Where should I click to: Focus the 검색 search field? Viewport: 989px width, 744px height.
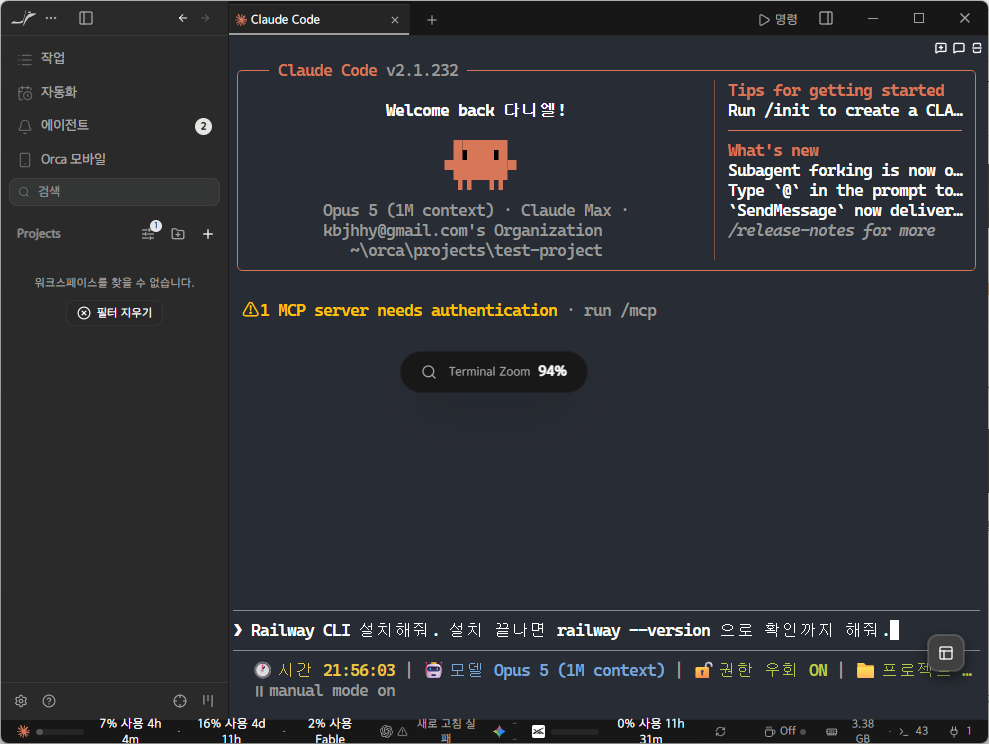(x=114, y=192)
